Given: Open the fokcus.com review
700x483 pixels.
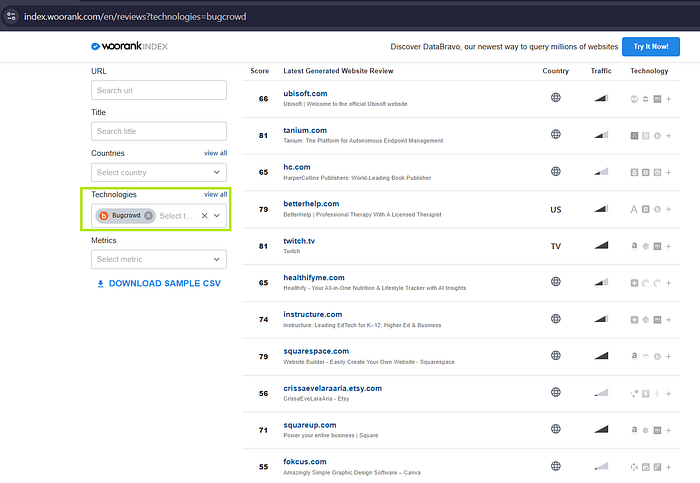Looking at the screenshot, I should (305, 462).
